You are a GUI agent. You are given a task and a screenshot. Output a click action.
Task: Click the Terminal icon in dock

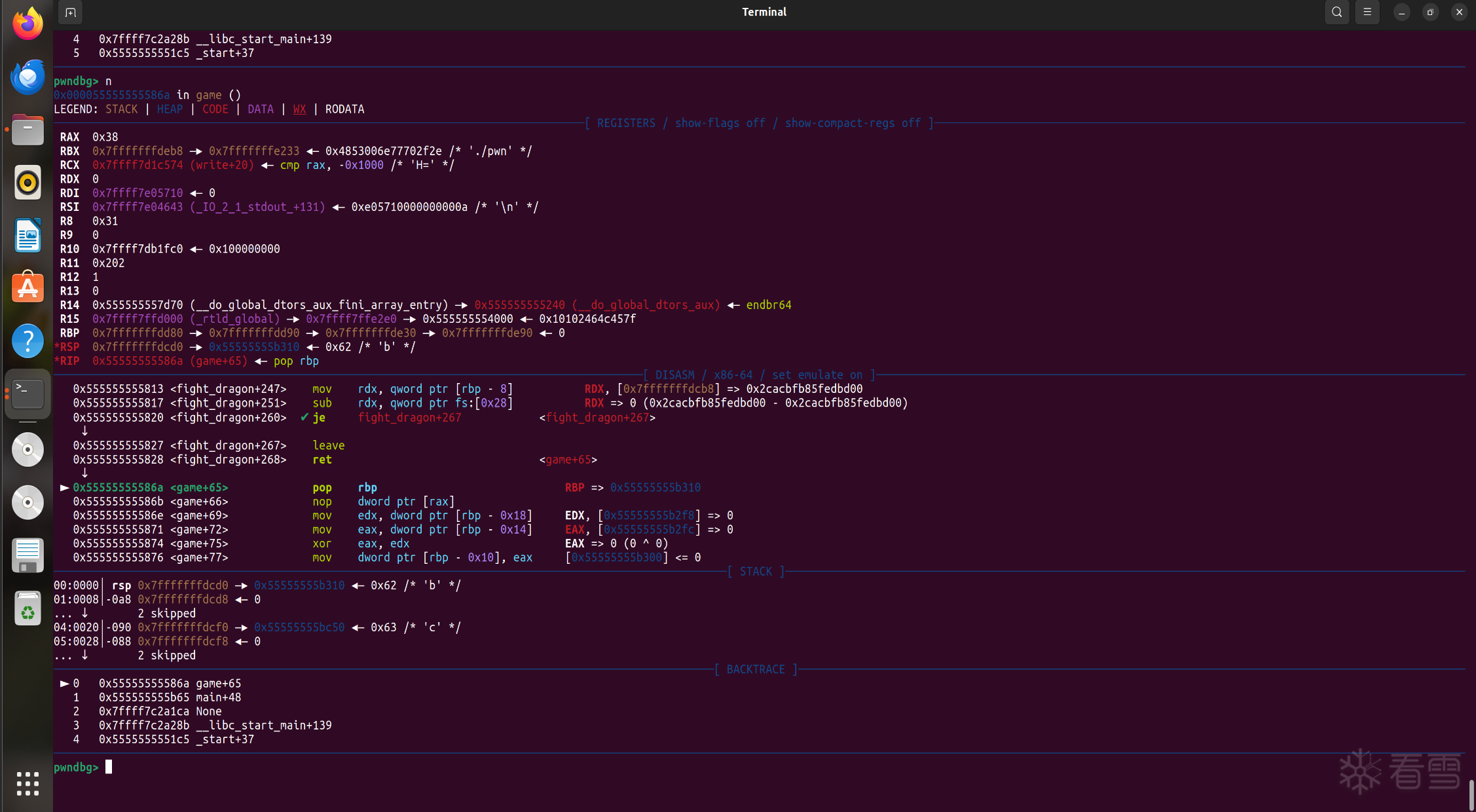28,394
